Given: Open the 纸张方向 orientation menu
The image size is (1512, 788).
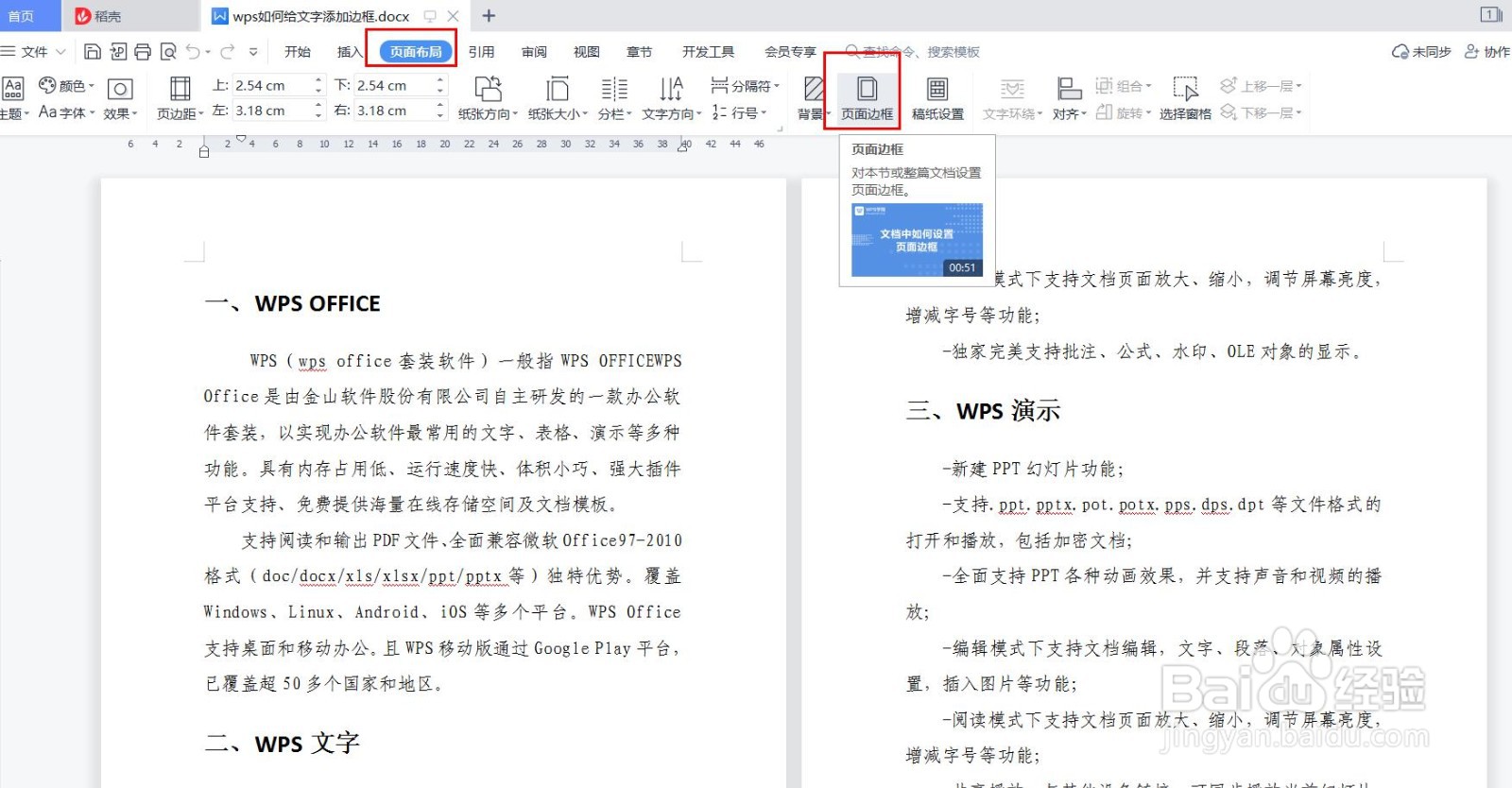Looking at the screenshot, I should point(488,98).
